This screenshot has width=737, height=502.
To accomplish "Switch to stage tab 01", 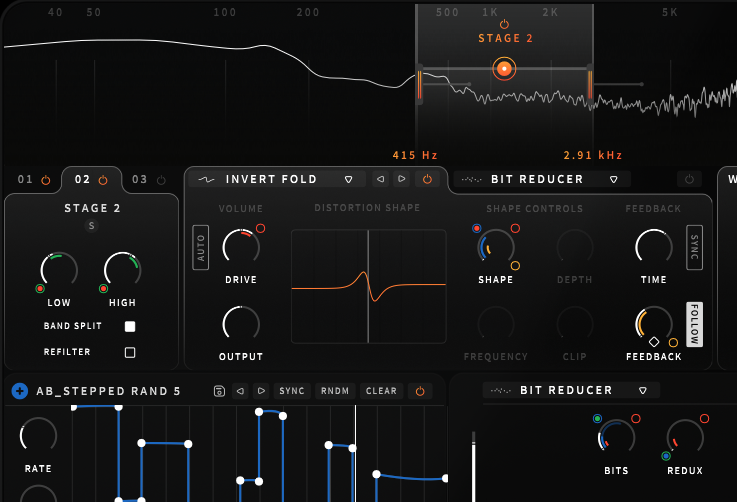I will tap(33, 180).
